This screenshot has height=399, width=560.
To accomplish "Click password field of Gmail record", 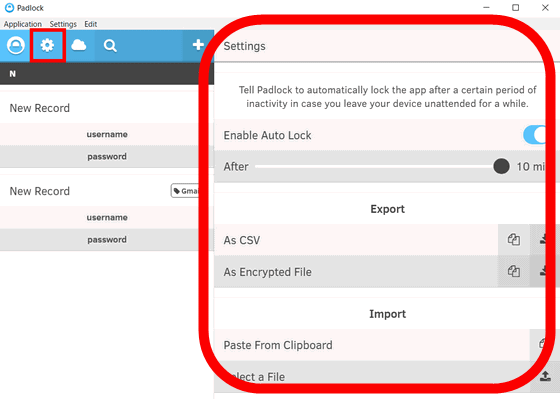I will [107, 240].
